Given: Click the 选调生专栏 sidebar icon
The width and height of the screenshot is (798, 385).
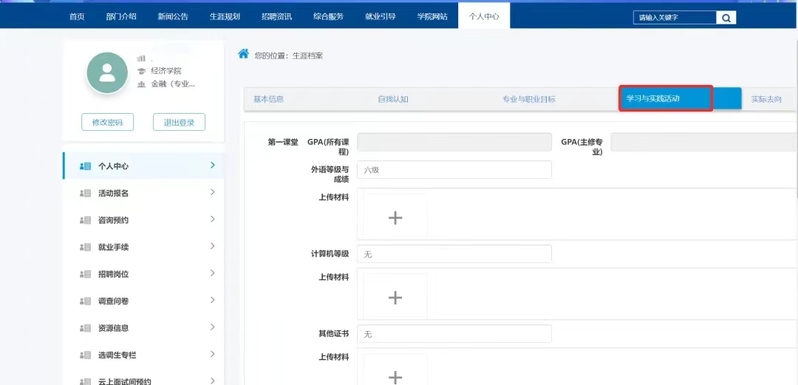Looking at the screenshot, I should click(x=86, y=355).
